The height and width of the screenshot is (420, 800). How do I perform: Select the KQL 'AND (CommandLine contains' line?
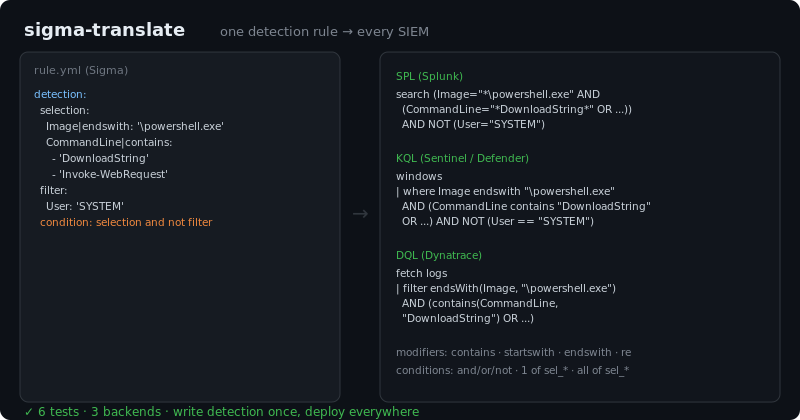(527, 206)
